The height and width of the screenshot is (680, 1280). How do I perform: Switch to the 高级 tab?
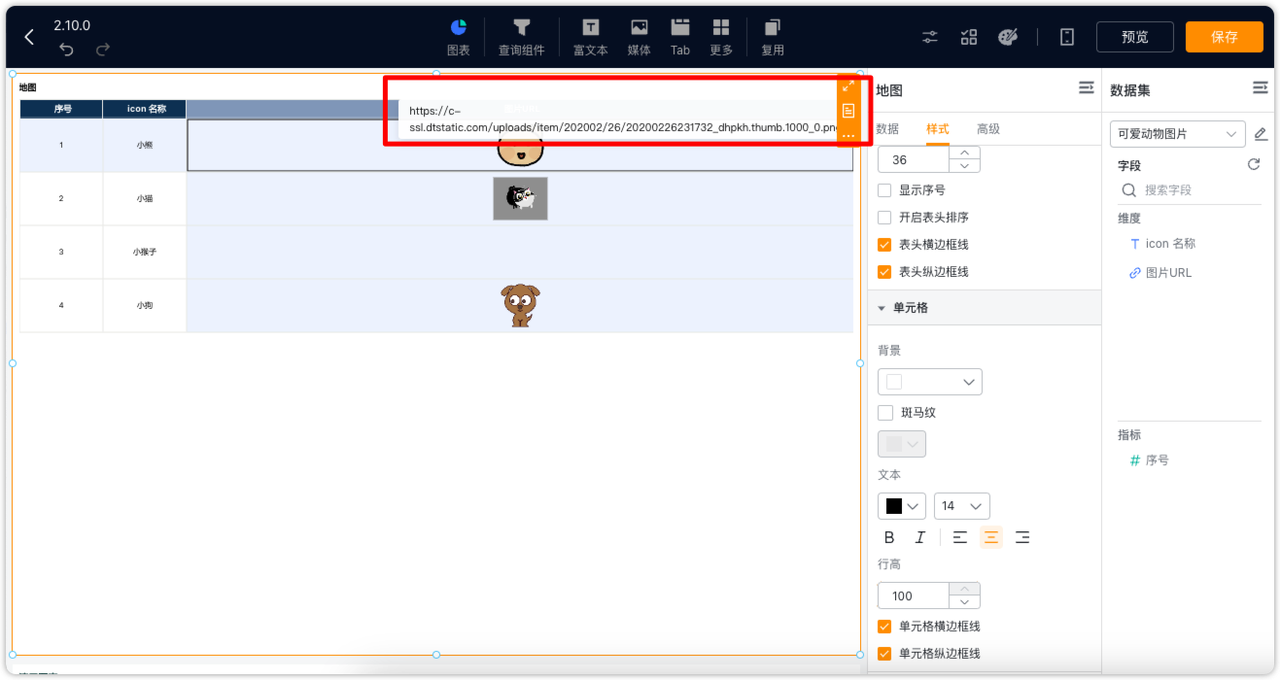tap(988, 129)
